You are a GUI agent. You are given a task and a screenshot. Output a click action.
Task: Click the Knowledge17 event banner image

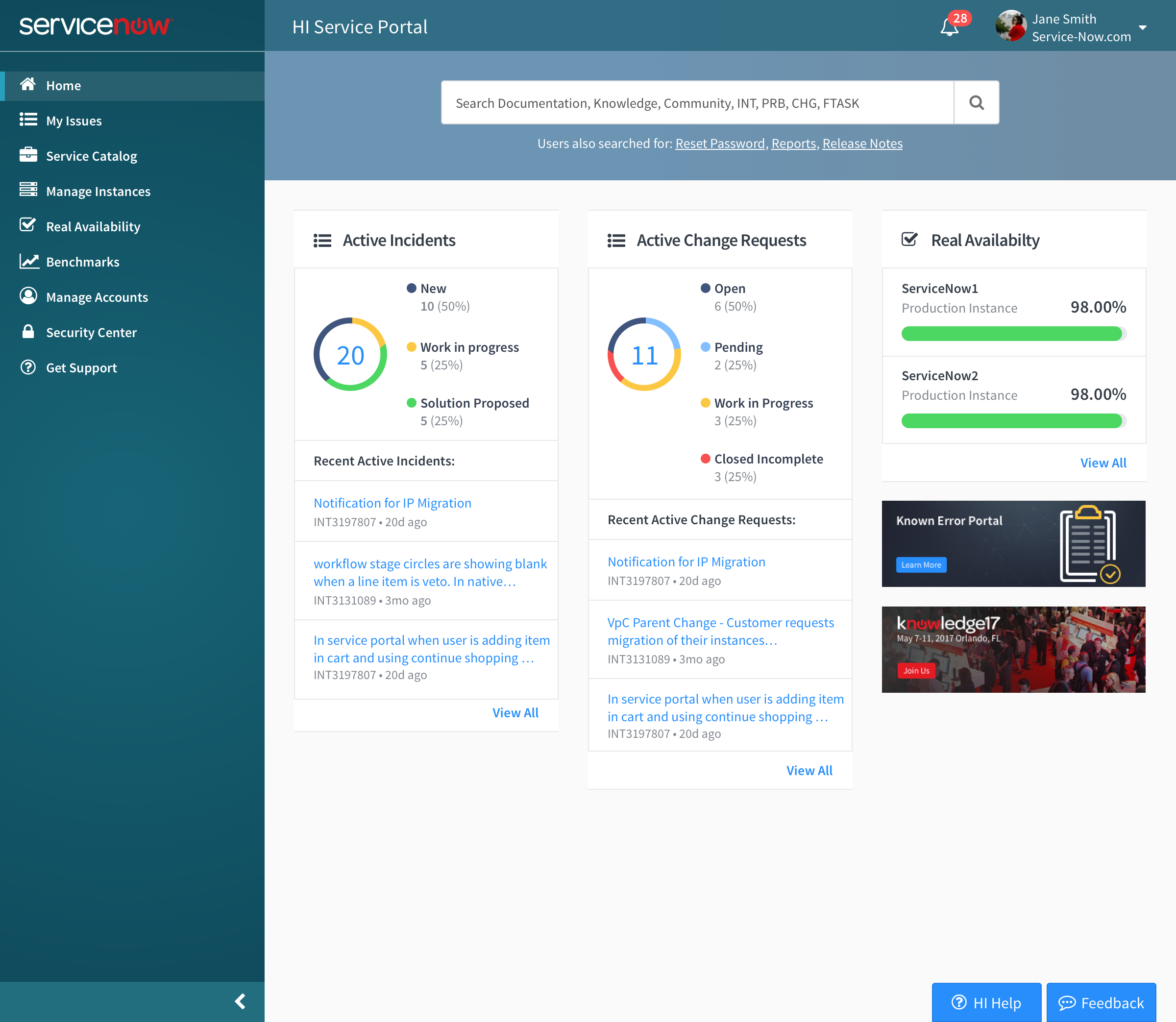[1013, 649]
